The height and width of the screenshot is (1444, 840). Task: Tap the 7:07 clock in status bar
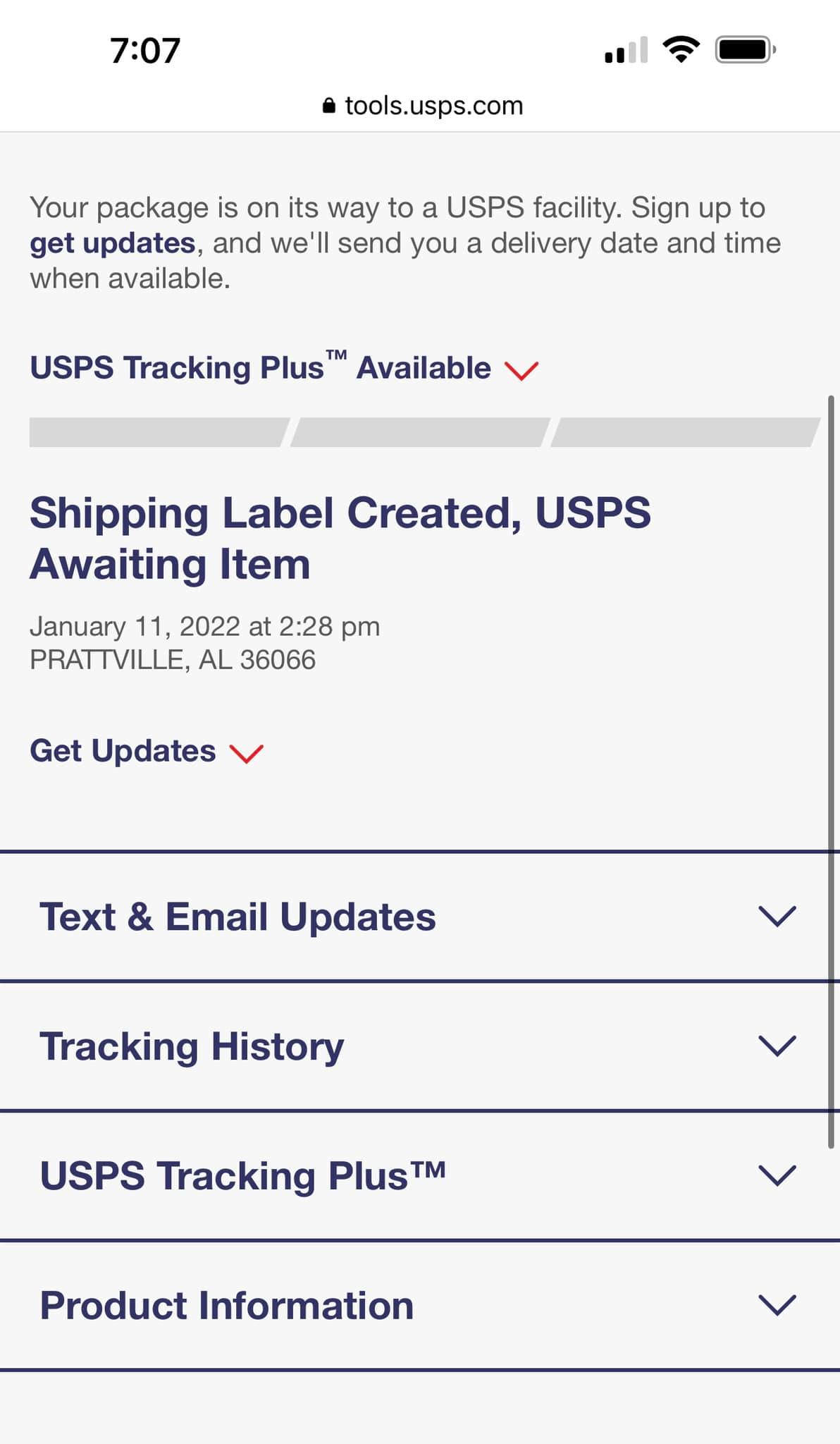pyautogui.click(x=145, y=51)
